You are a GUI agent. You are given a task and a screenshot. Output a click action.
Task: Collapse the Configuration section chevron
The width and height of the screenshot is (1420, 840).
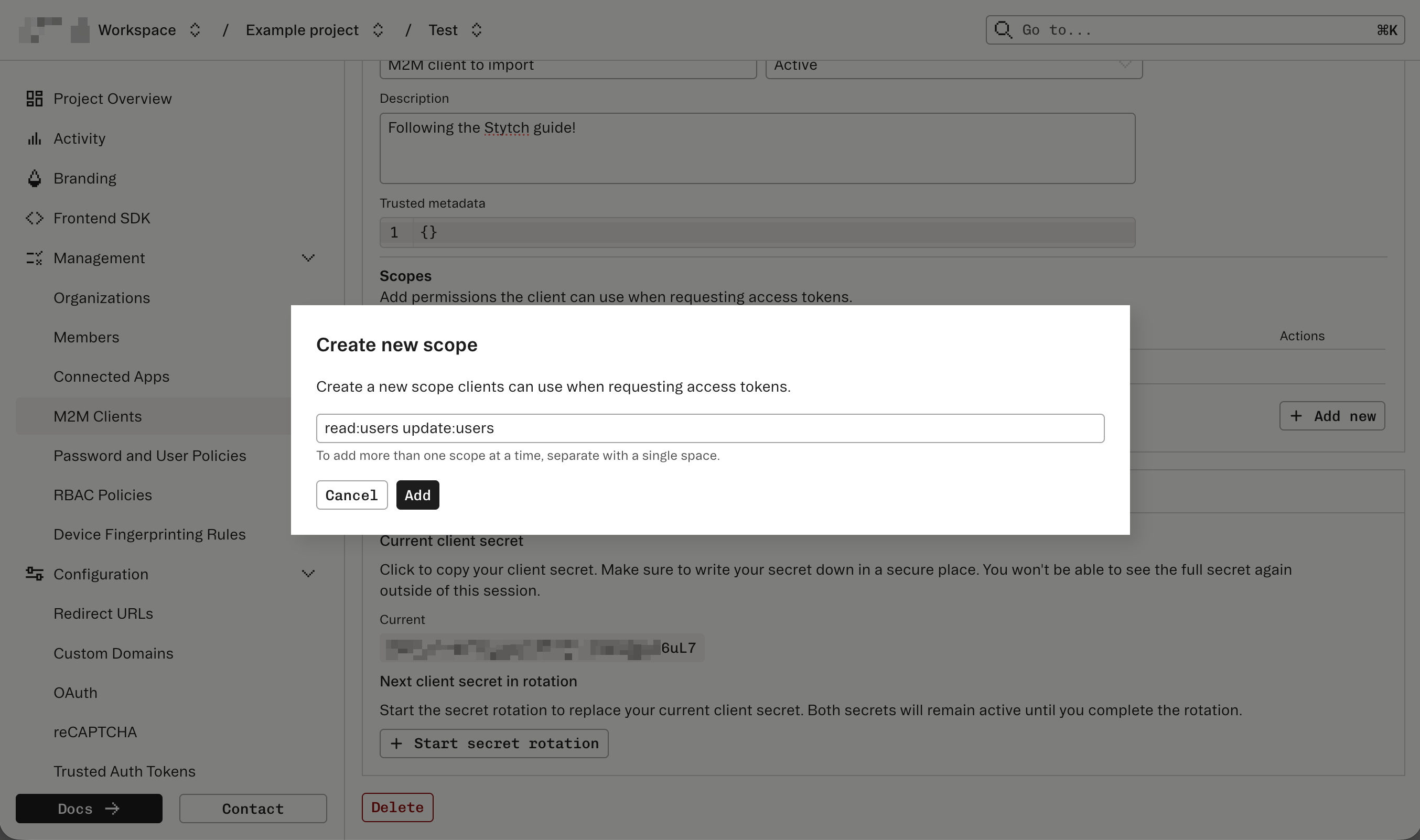tap(308, 574)
